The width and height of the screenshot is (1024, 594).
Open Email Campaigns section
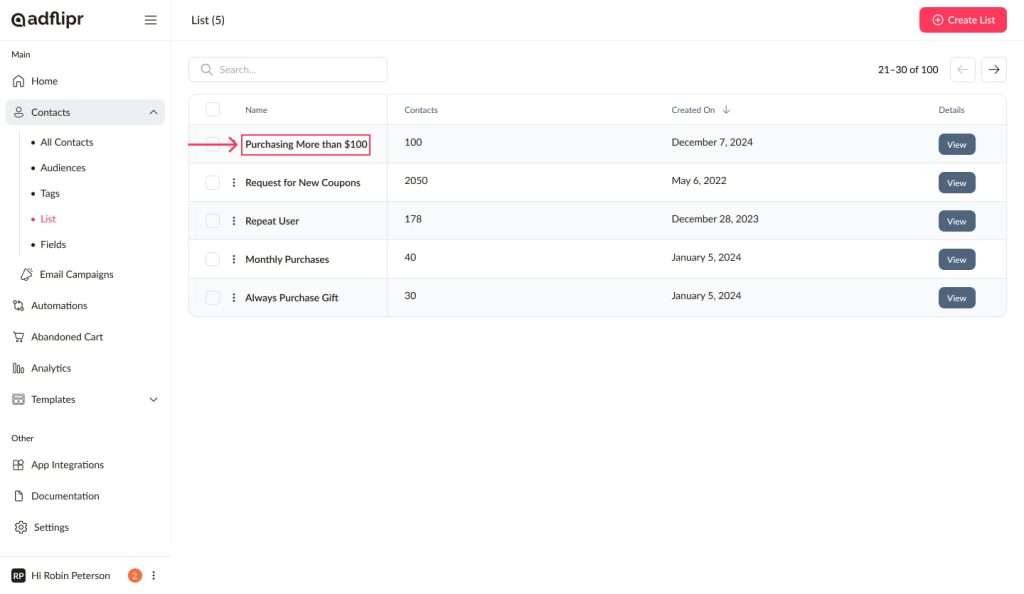click(76, 274)
